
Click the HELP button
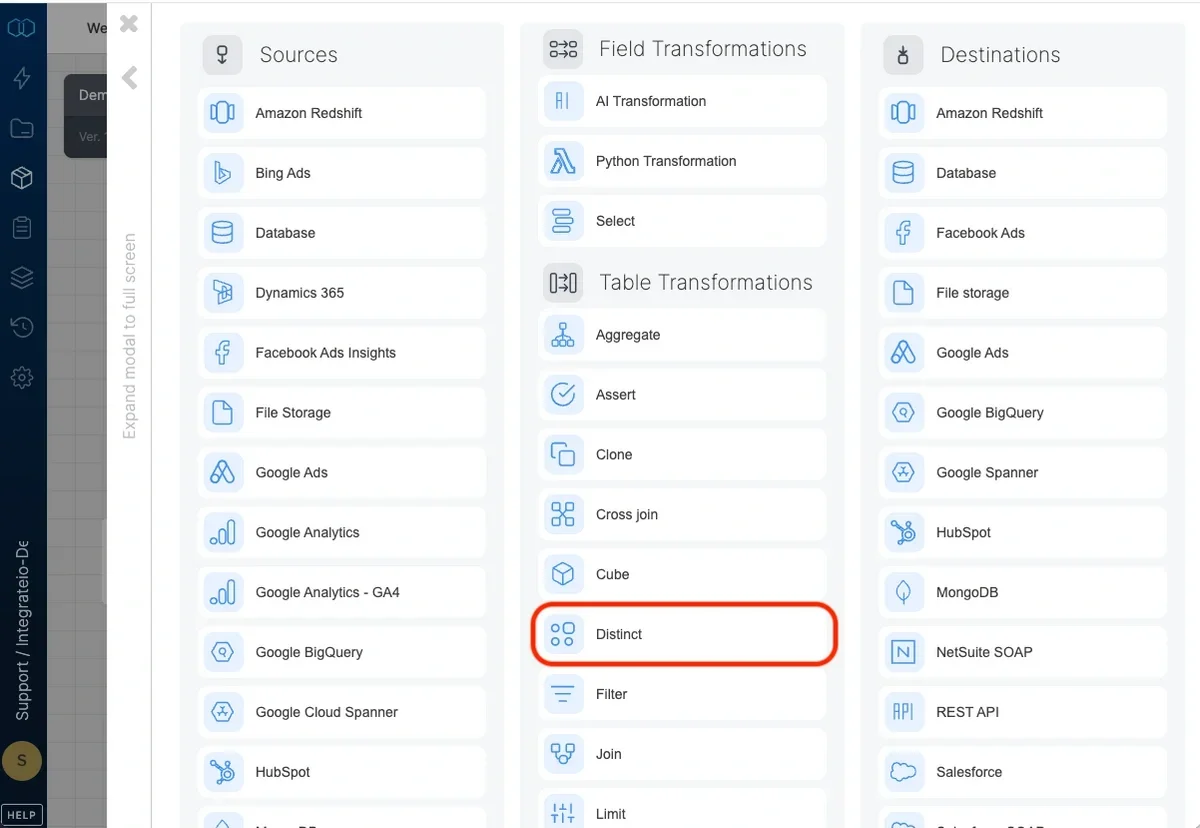pos(22,814)
